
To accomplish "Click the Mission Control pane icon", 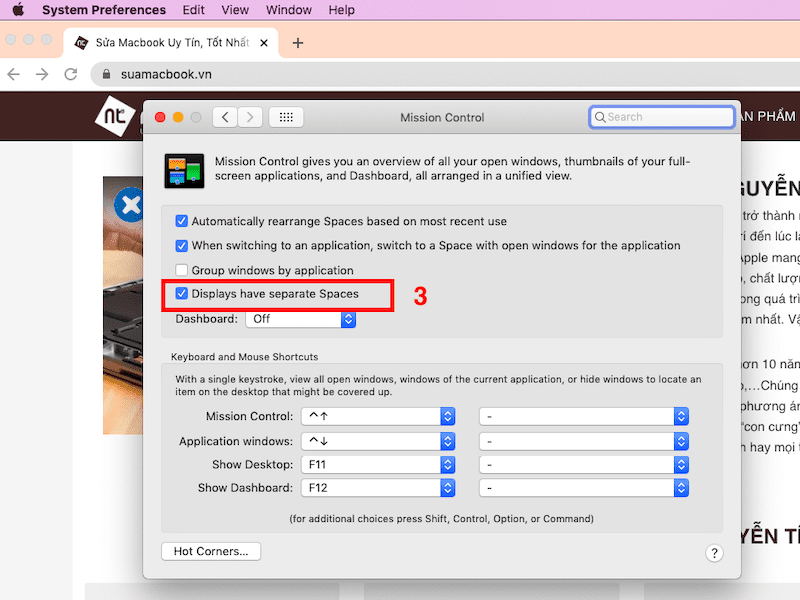I will pos(184,171).
